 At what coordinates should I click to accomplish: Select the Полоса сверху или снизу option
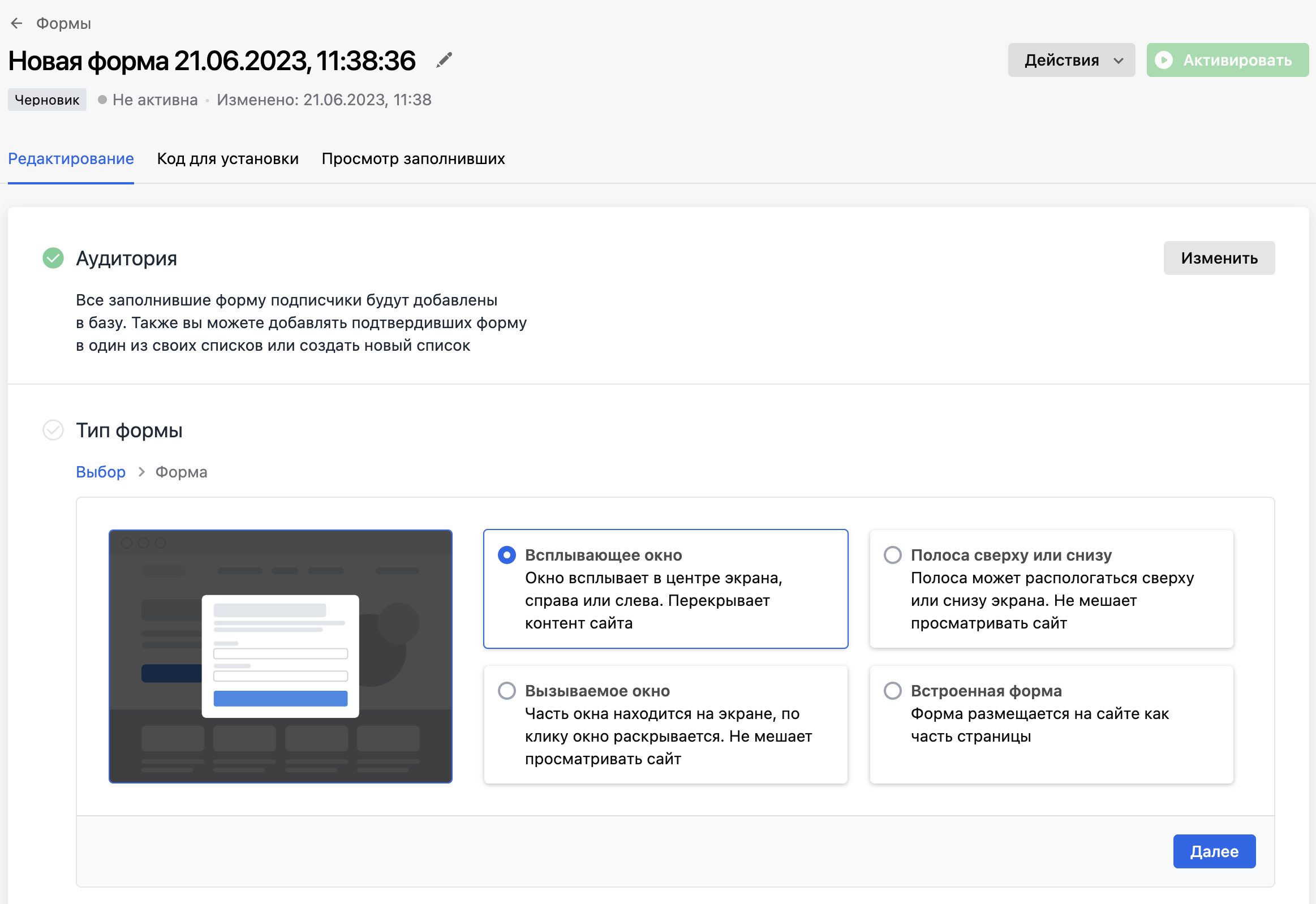point(892,555)
